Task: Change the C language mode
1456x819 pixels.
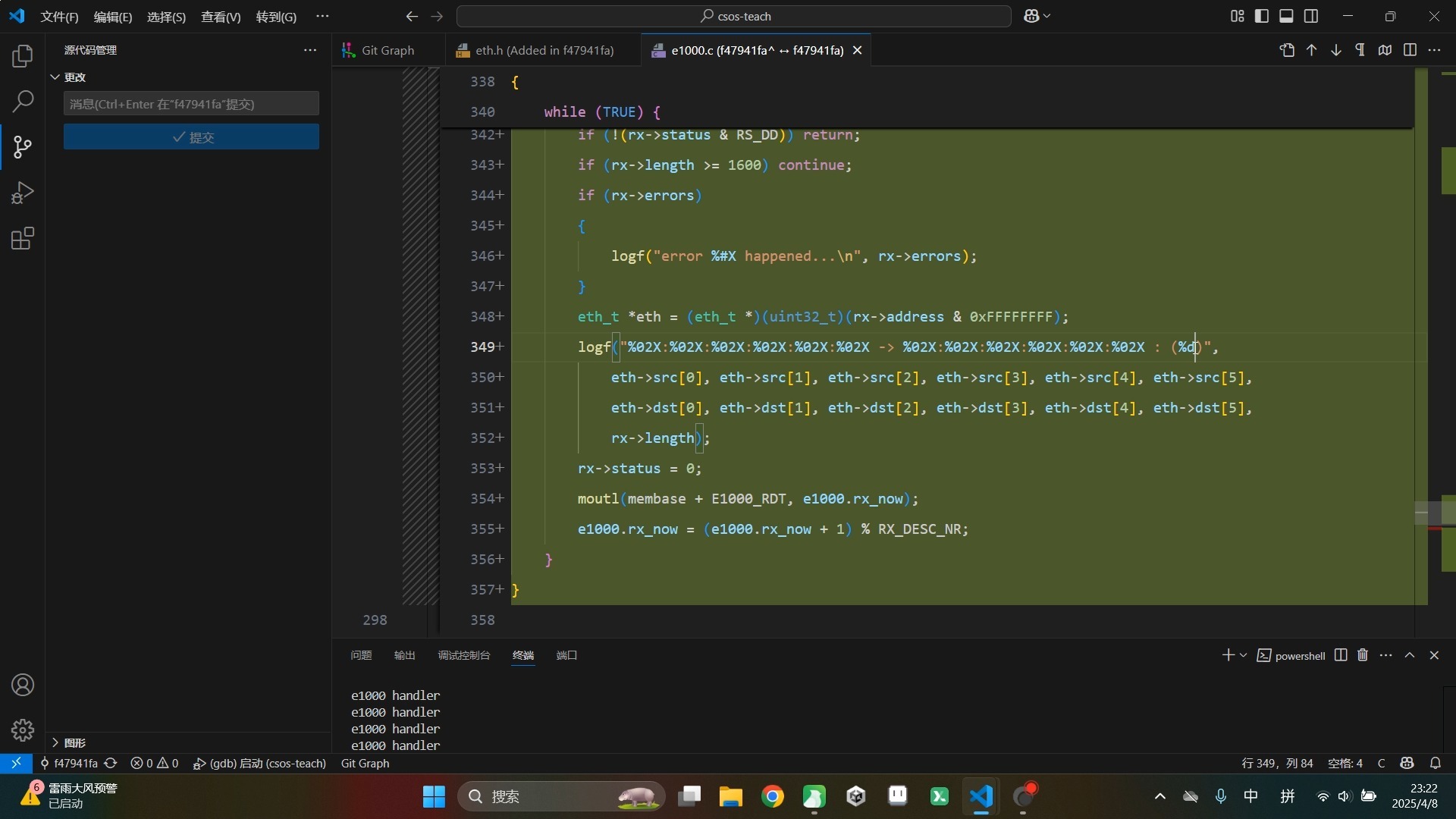Action: (1382, 764)
